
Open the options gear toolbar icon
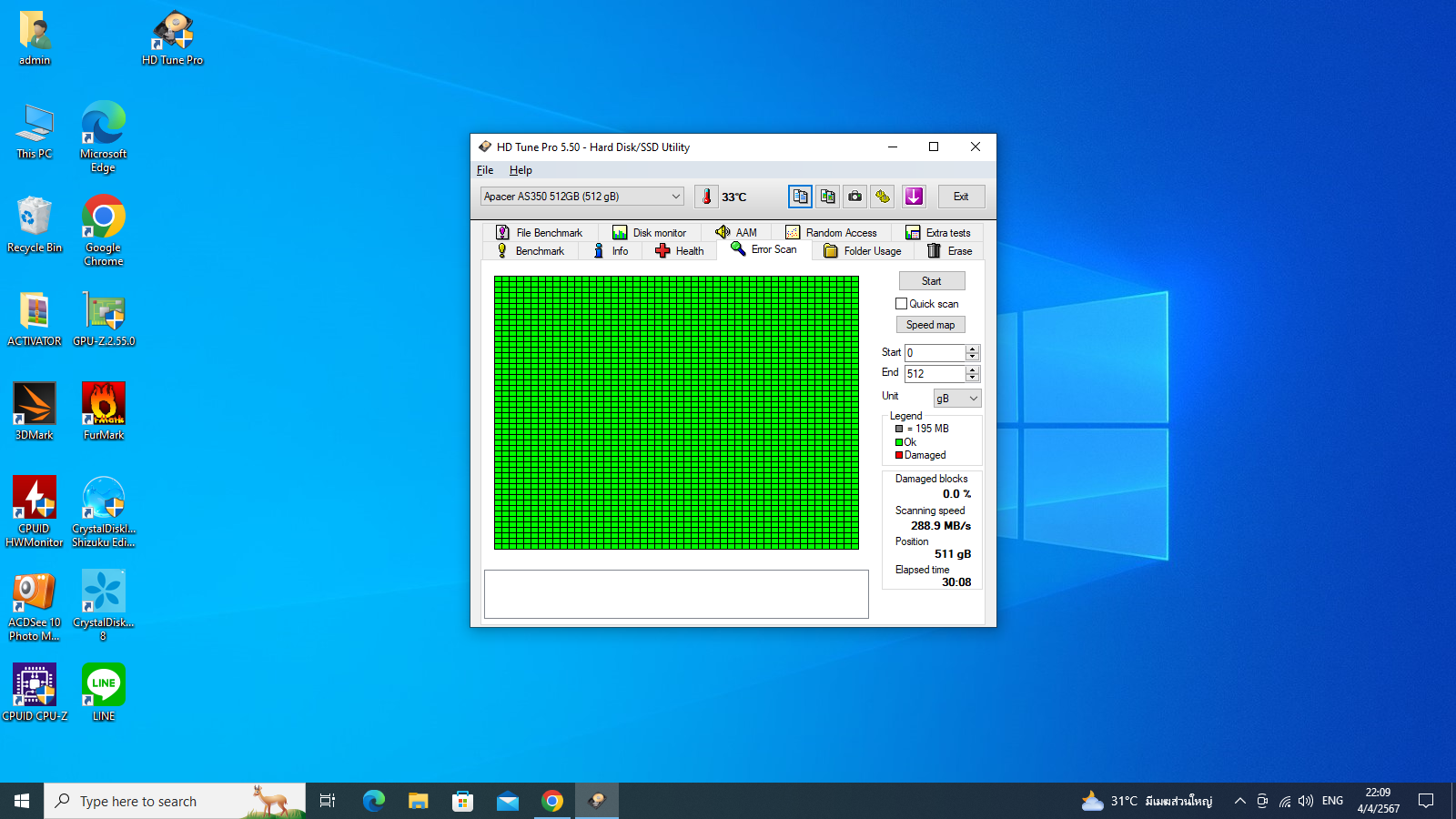pyautogui.click(x=883, y=197)
